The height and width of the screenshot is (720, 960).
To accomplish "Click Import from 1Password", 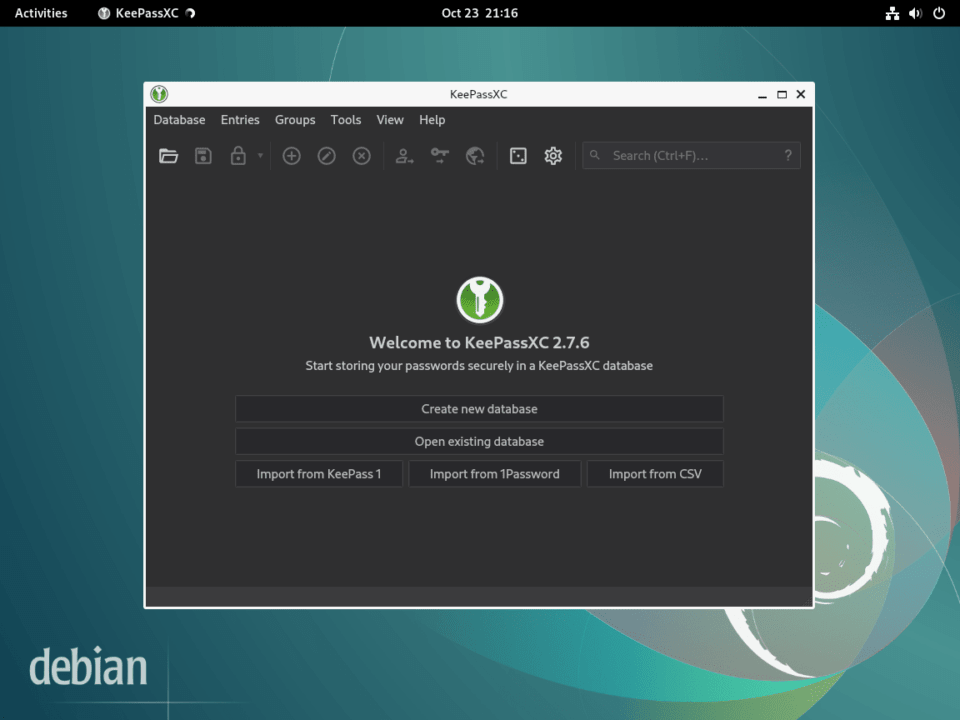I will [494, 473].
